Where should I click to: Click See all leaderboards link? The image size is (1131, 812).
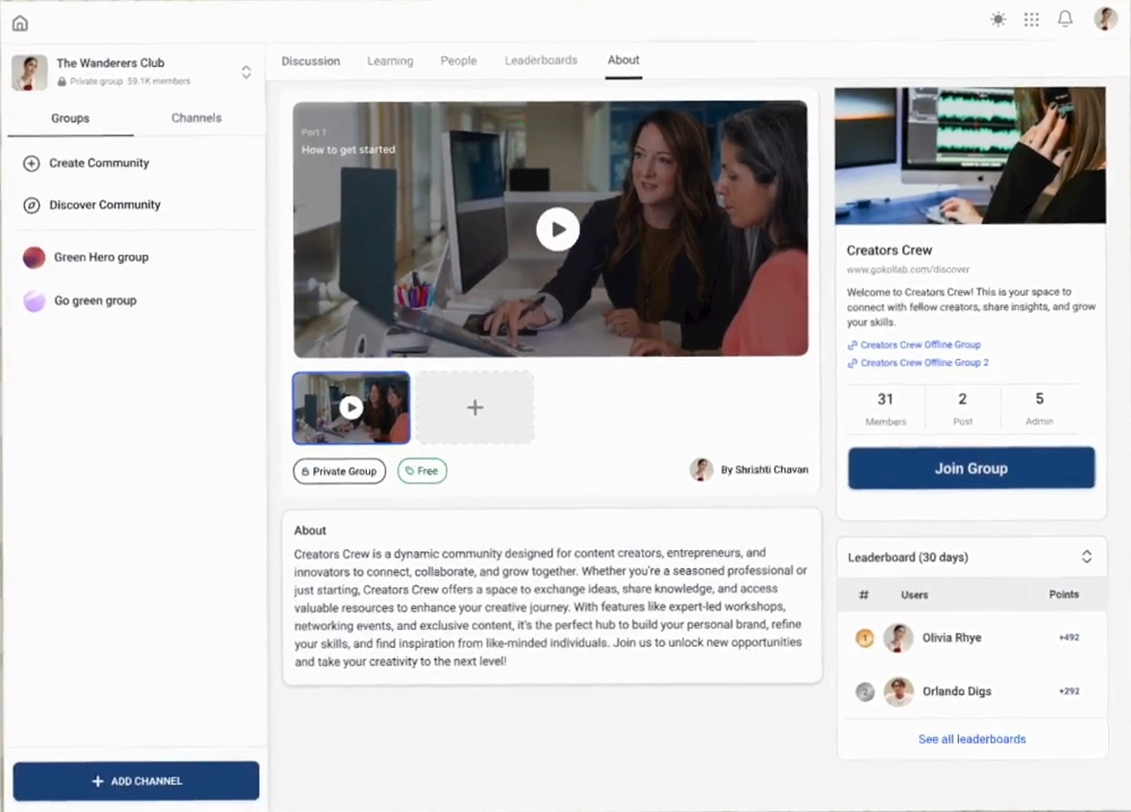971,739
